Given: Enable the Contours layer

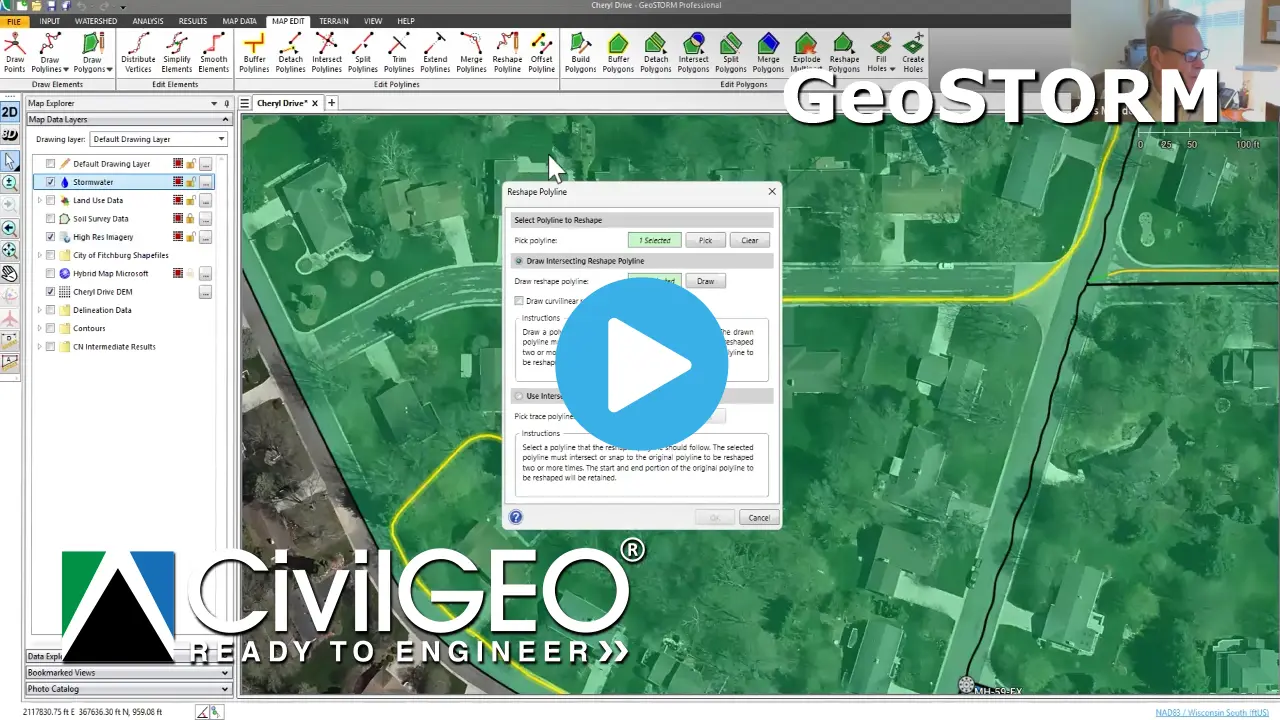Looking at the screenshot, I should pyautogui.click(x=50, y=328).
